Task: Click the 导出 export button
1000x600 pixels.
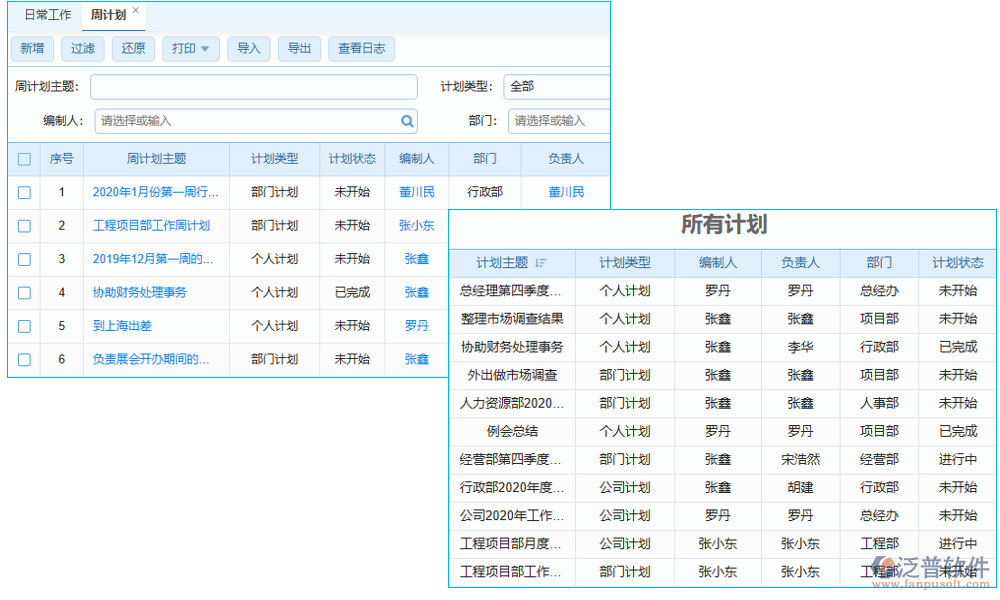Action: coord(299,48)
